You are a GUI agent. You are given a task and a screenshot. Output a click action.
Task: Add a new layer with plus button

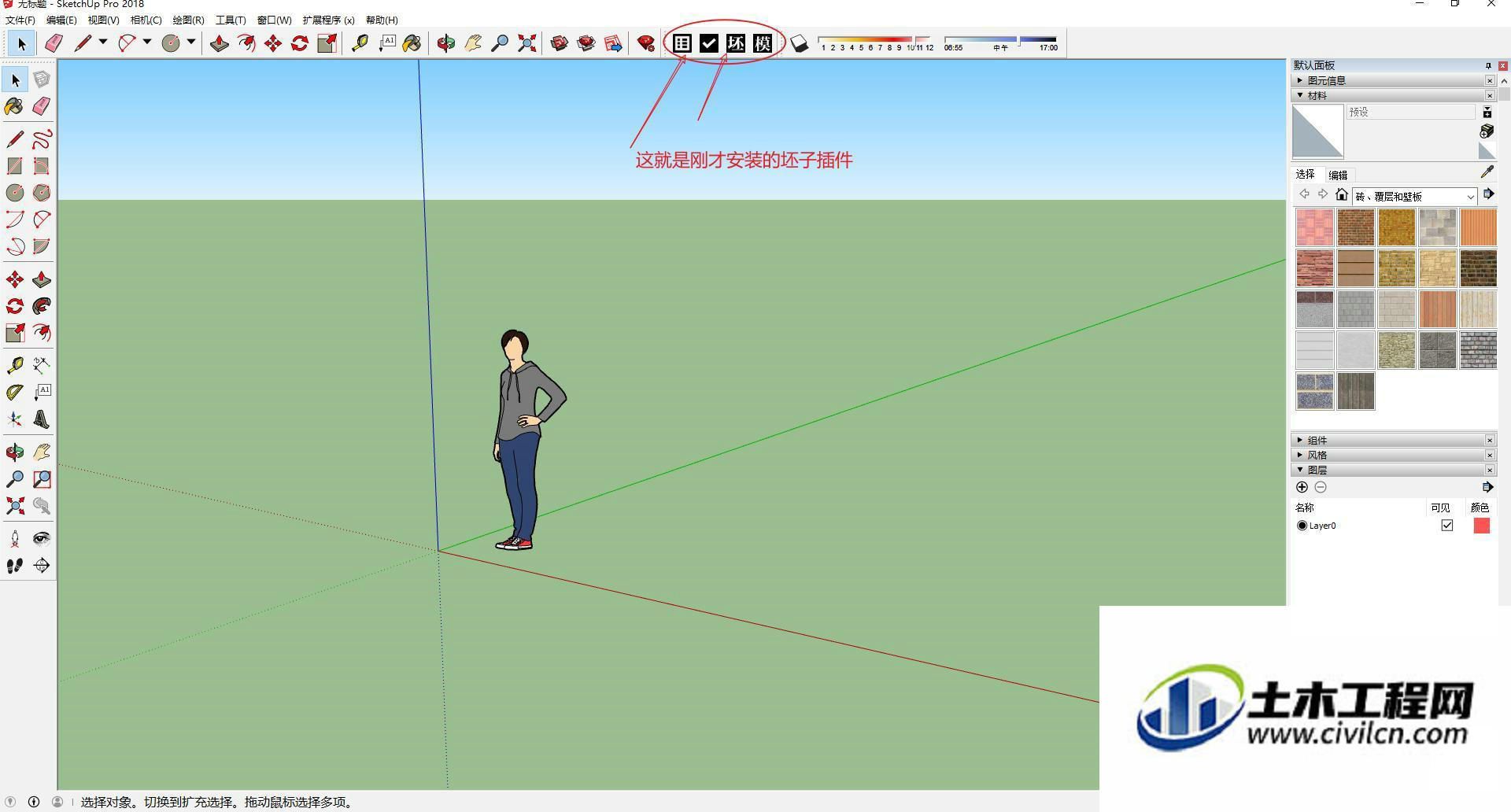pyautogui.click(x=1302, y=487)
